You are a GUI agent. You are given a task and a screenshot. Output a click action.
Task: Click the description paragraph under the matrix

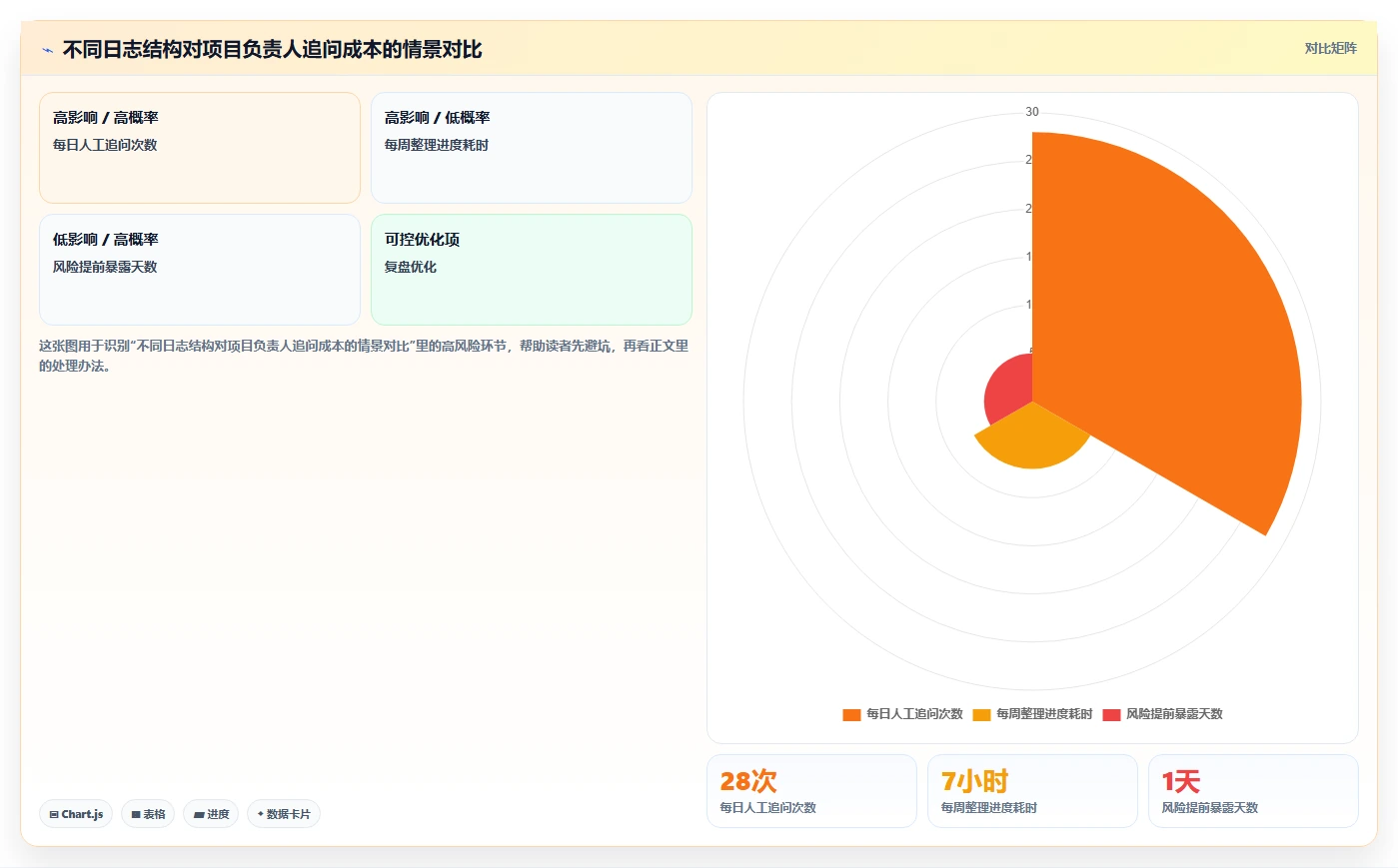[364, 356]
